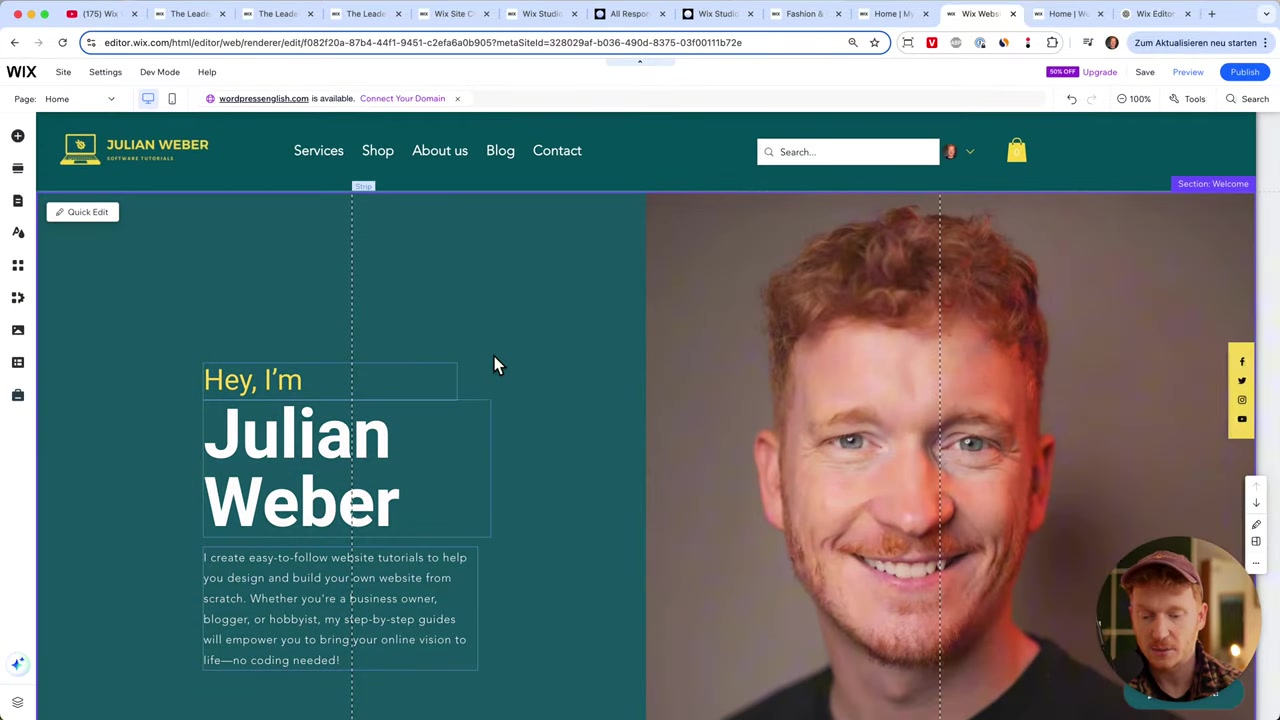Bookmark the page with star icon
The width and height of the screenshot is (1280, 720).
(x=874, y=43)
